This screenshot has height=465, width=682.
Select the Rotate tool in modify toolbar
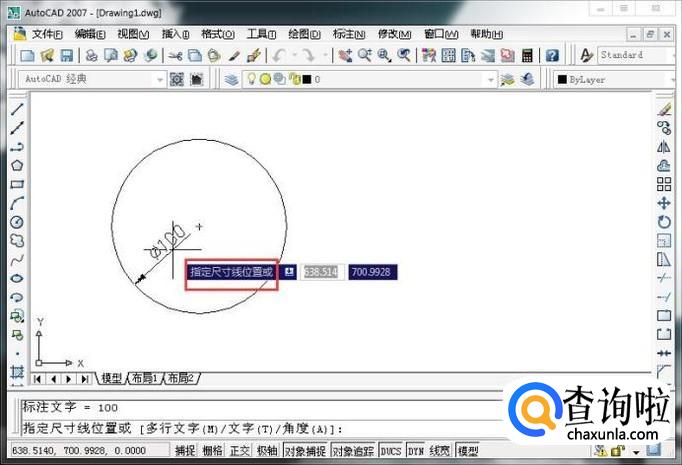pyautogui.click(x=664, y=222)
